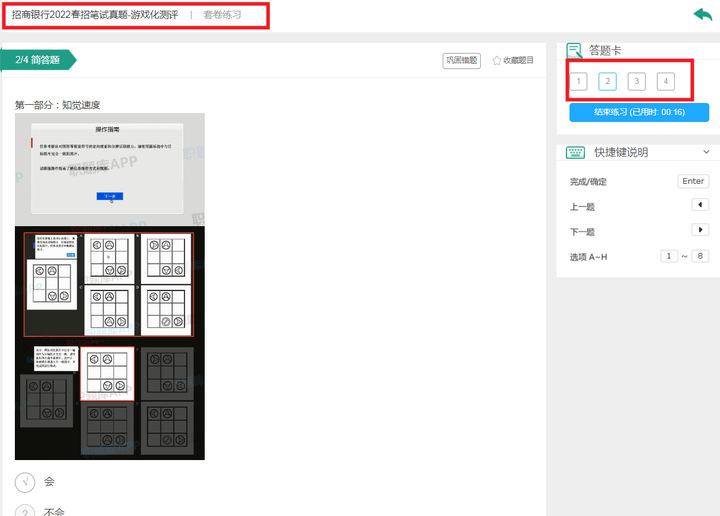Click the 下一题 shortcut label
The width and height of the screenshot is (720, 516).
[x=582, y=232]
